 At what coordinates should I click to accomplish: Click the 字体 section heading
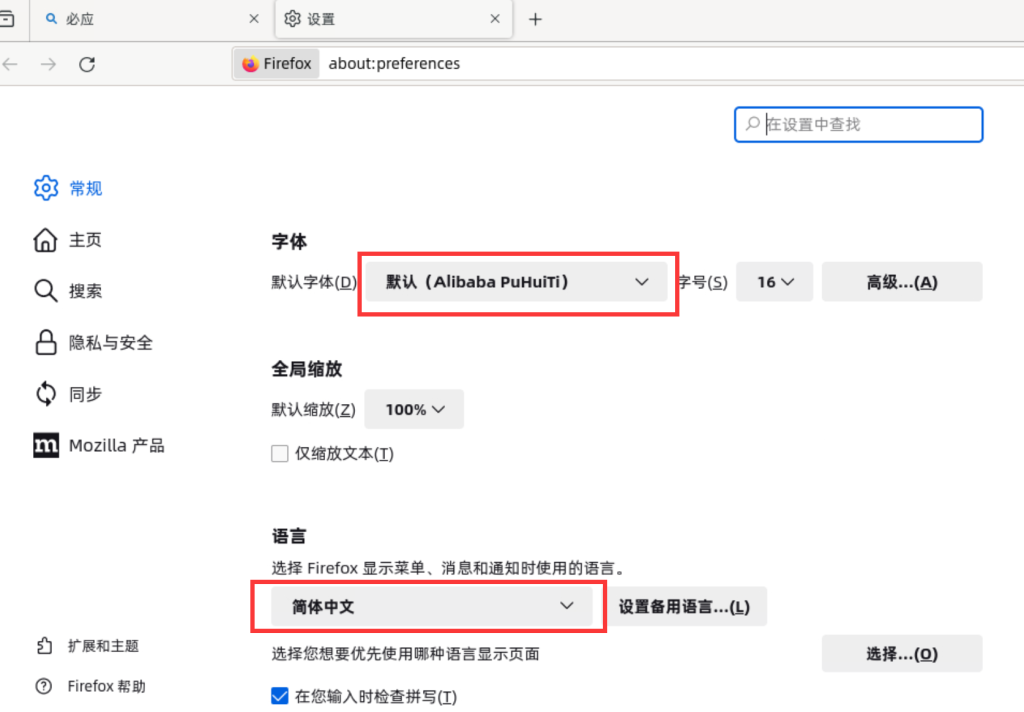289,242
